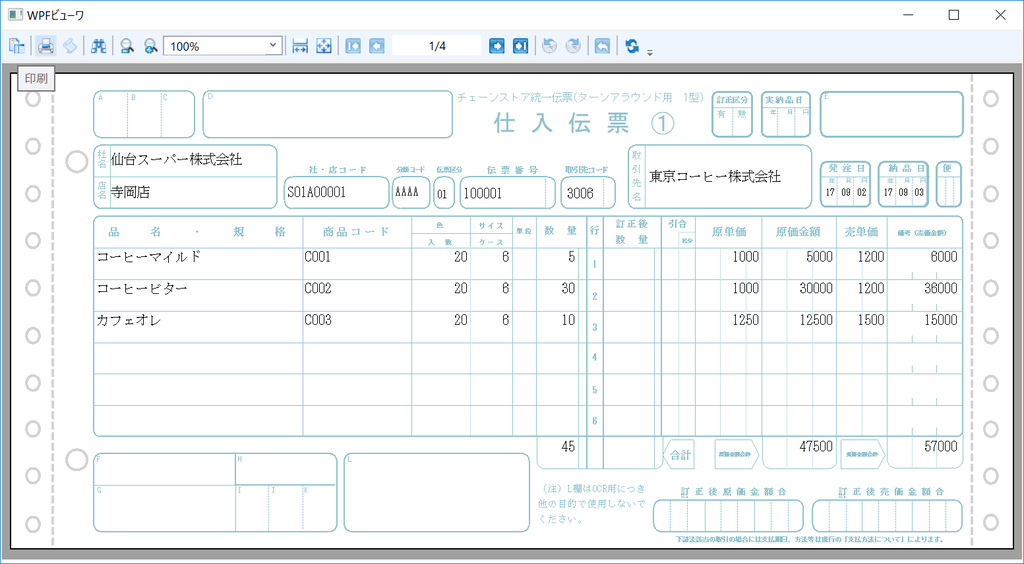The height and width of the screenshot is (564, 1024).
Task: Click the retail amount 15000
Action: click(x=941, y=320)
